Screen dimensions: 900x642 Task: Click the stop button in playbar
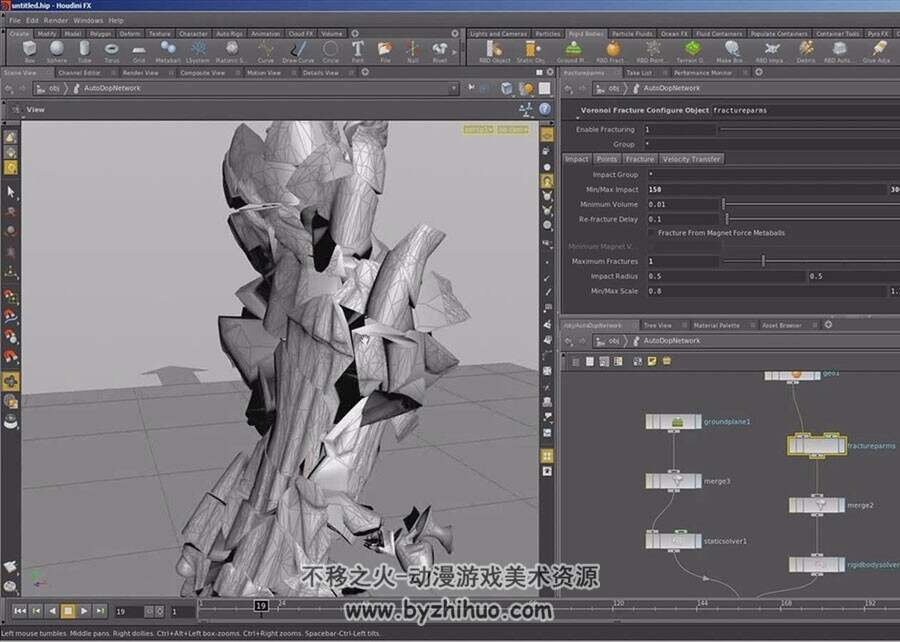[x=68, y=611]
